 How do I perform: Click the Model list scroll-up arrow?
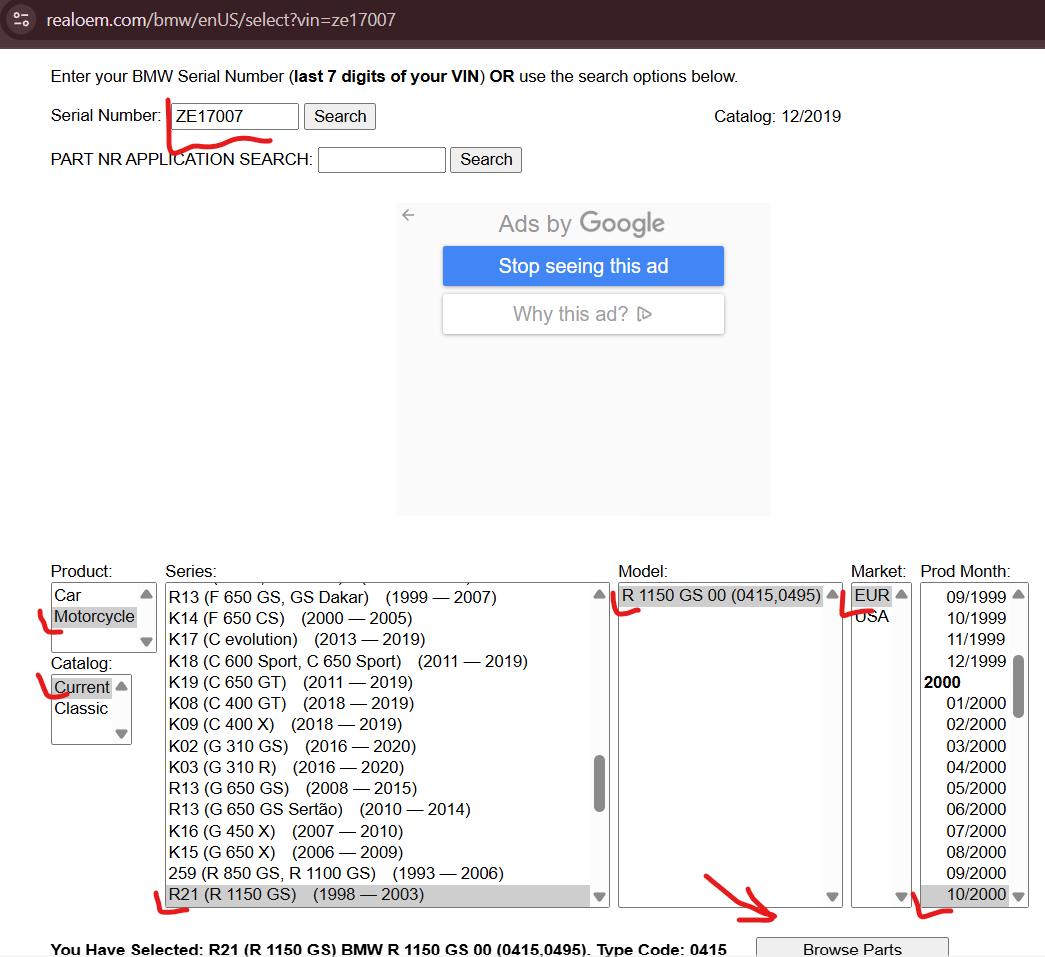[832, 594]
